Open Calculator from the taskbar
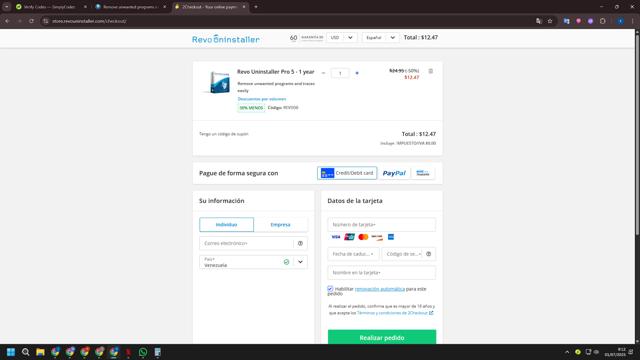640x360 pixels. tap(158, 352)
